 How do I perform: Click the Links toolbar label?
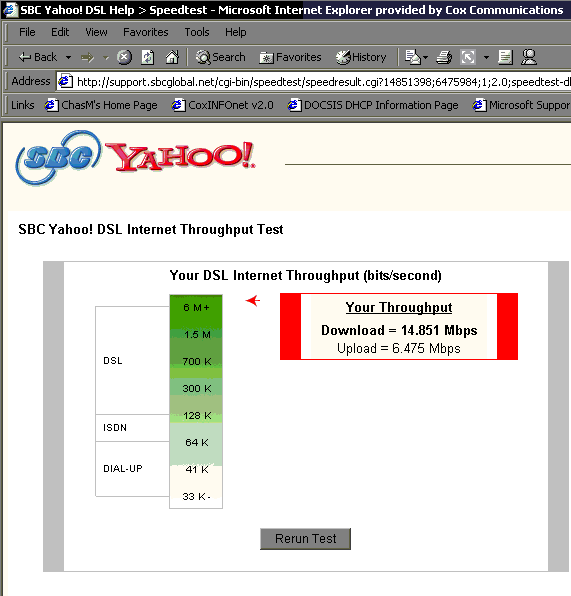click(x=23, y=105)
